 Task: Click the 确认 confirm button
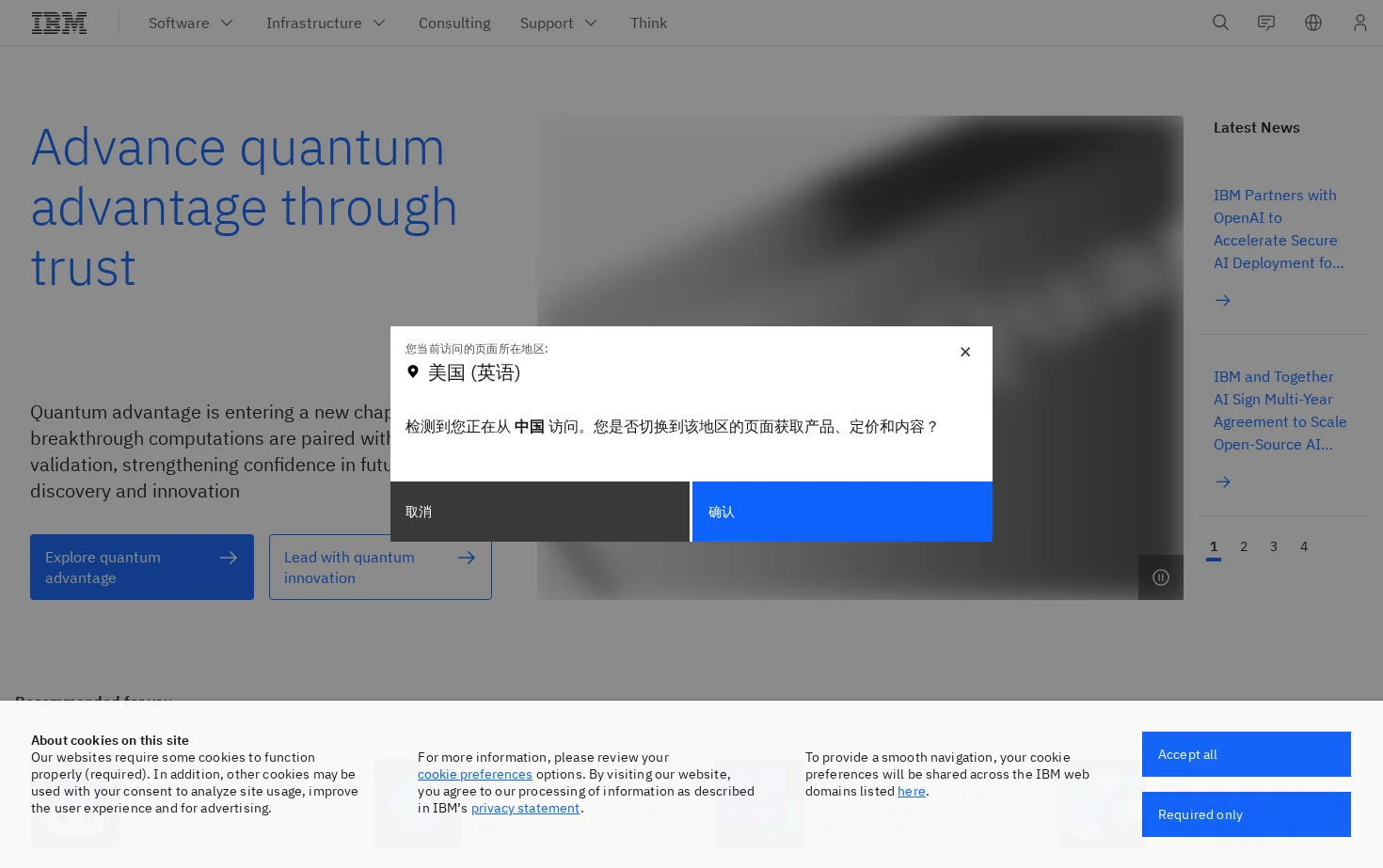point(842,512)
